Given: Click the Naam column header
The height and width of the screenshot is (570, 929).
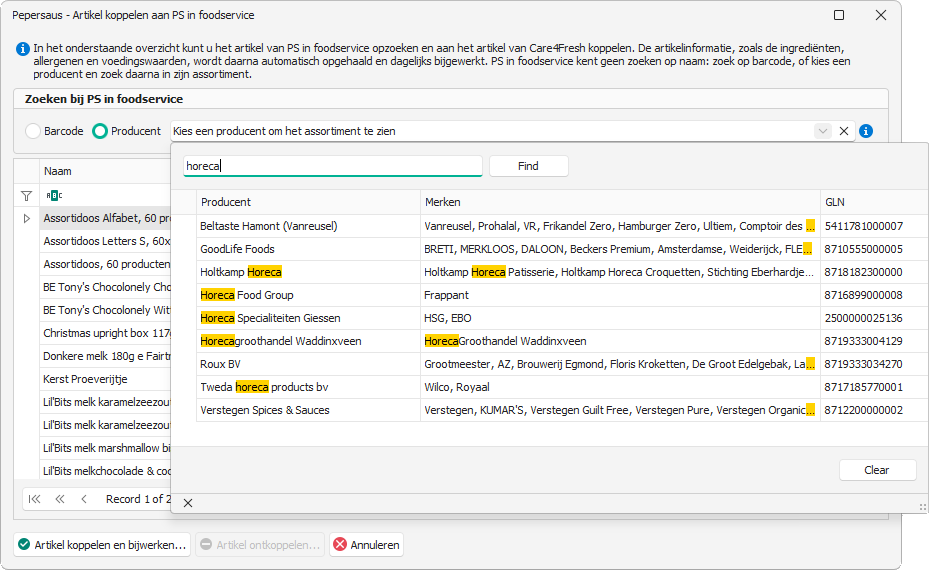Looking at the screenshot, I should click(105, 171).
